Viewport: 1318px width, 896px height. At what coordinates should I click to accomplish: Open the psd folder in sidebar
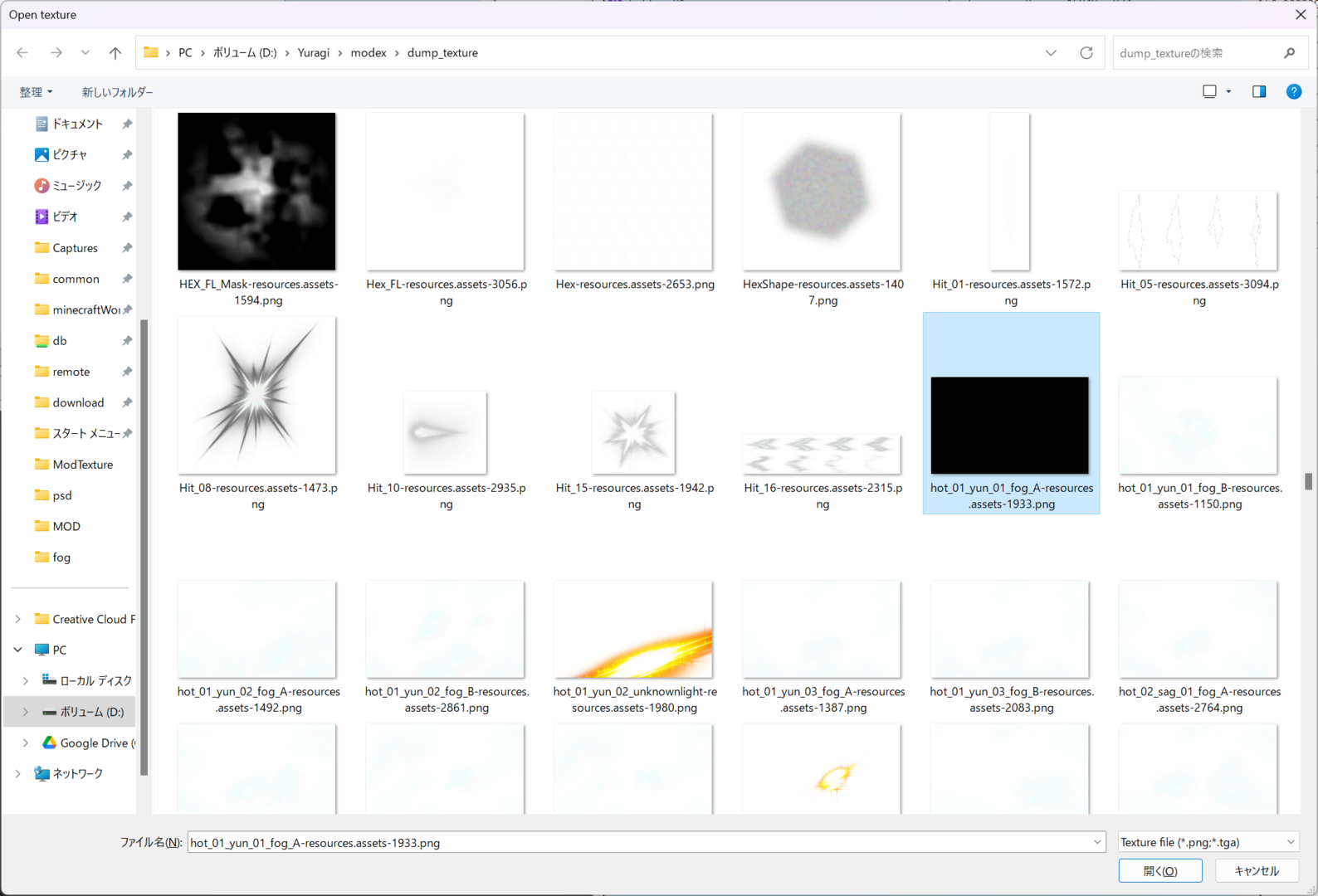61,495
